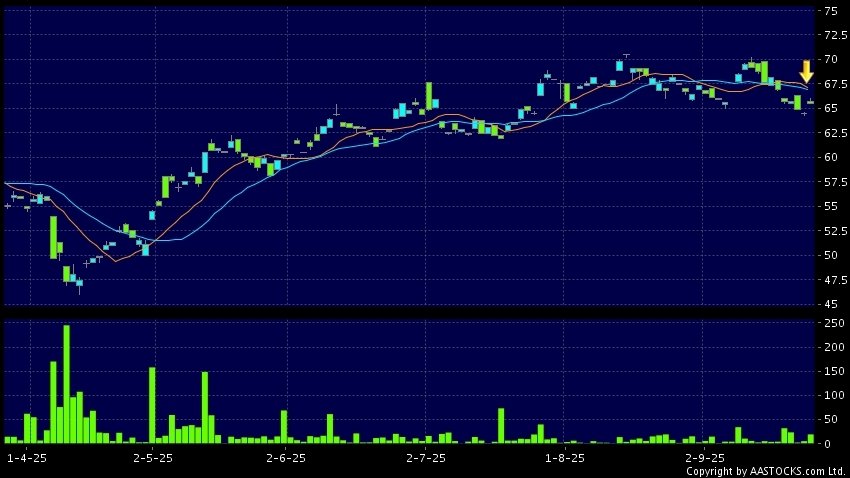The height and width of the screenshot is (478, 850).
Task: Click the 2-6-25 date label
Action: (286, 458)
